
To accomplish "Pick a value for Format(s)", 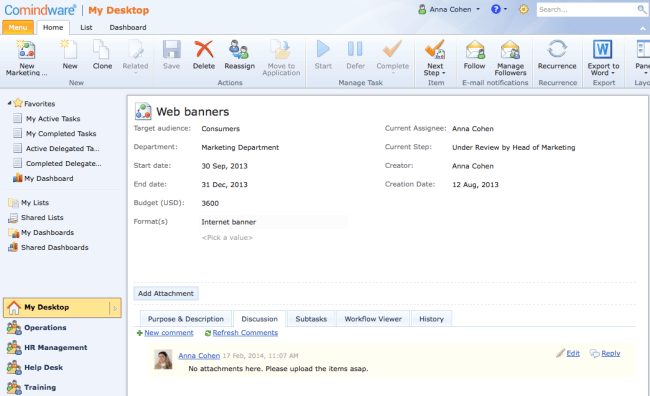I will 227,238.
